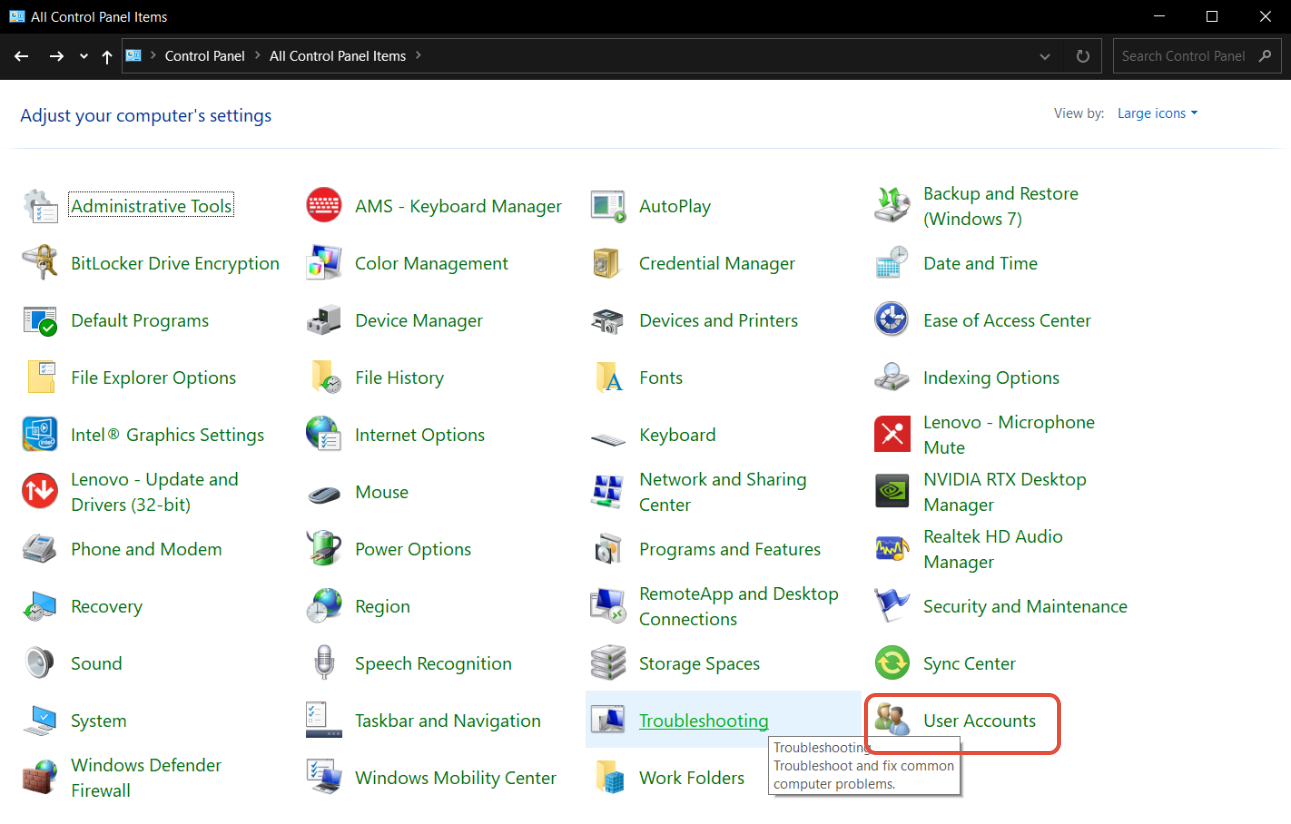Open the Security and Maintenance link
Image resolution: width=1291 pixels, height=824 pixels.
(x=1025, y=606)
